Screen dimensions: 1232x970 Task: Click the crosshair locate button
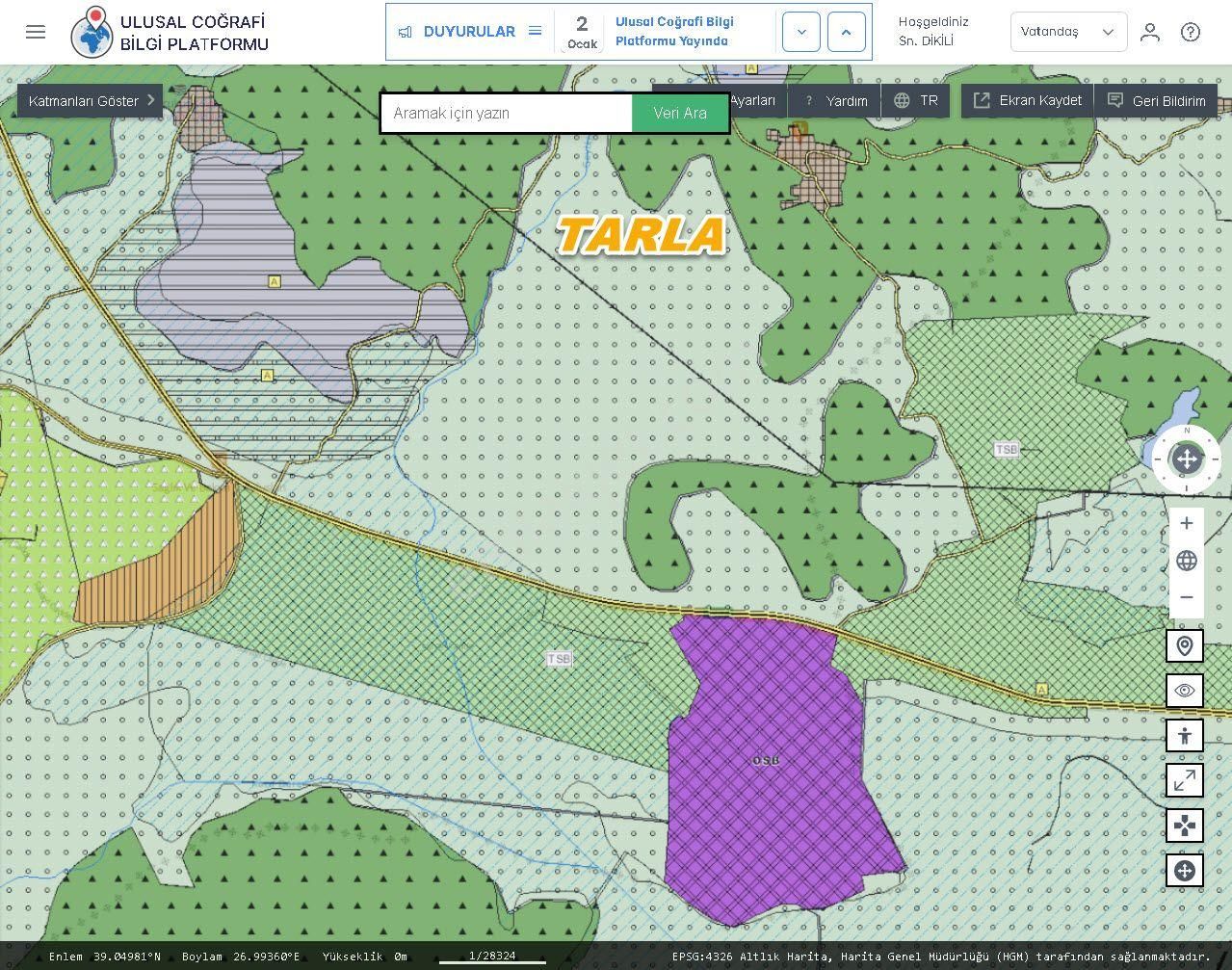pos(1185,871)
